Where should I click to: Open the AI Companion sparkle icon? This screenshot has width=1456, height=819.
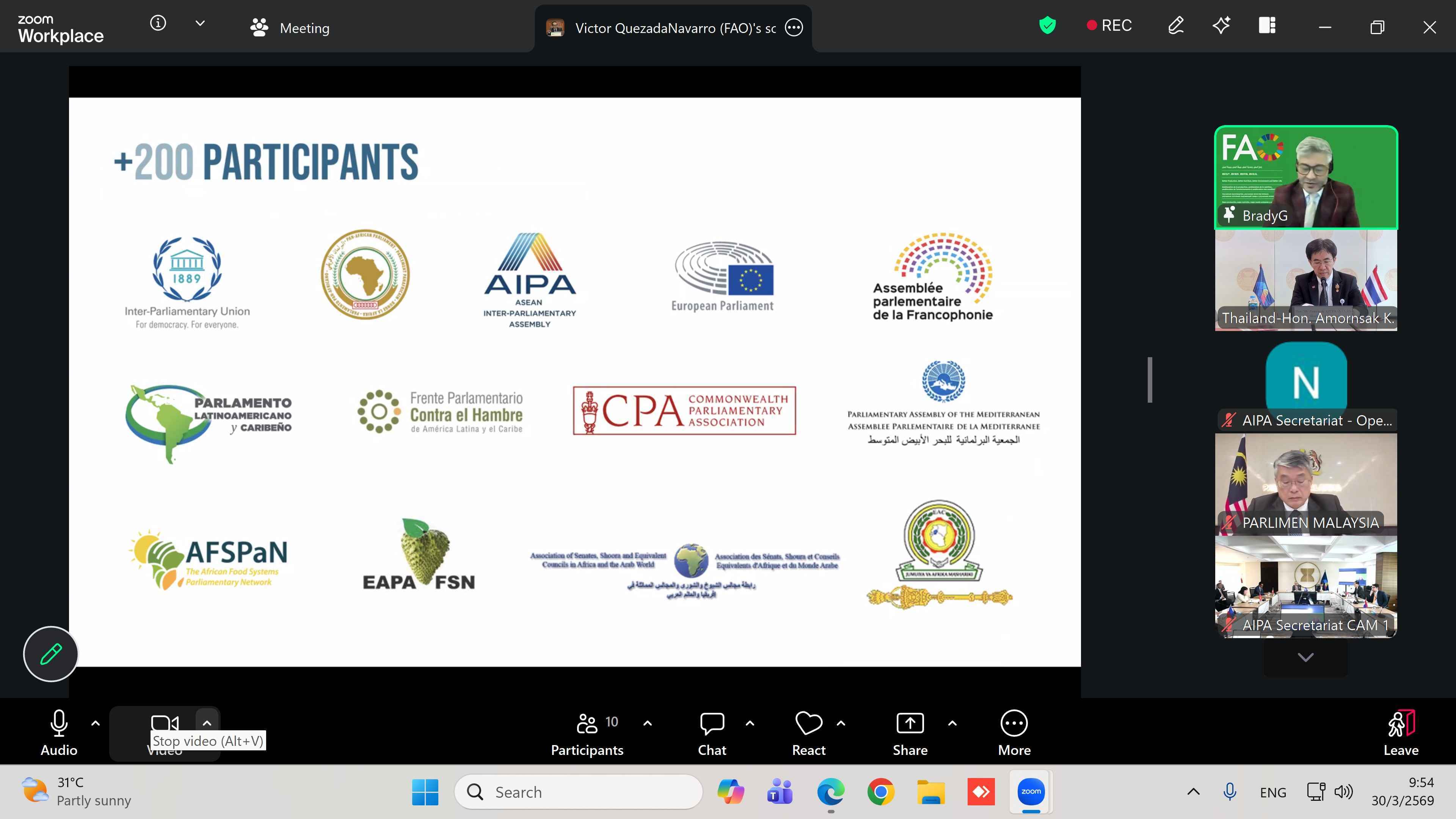(x=1221, y=25)
